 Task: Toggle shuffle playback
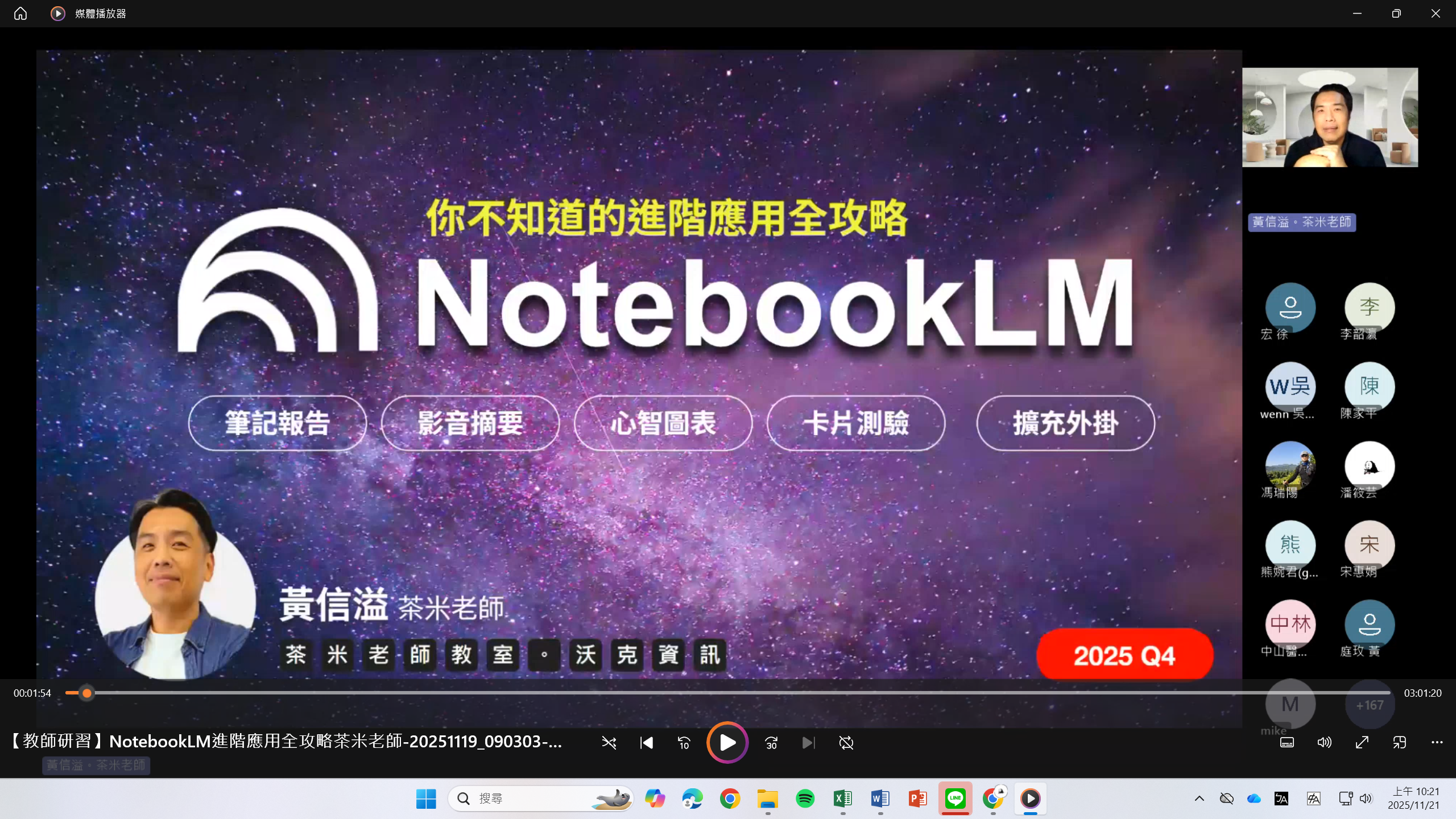(609, 743)
